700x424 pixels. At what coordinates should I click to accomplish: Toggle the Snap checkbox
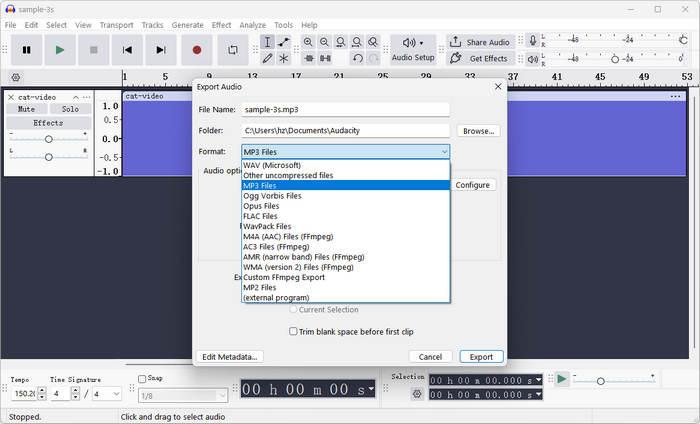pyautogui.click(x=142, y=378)
